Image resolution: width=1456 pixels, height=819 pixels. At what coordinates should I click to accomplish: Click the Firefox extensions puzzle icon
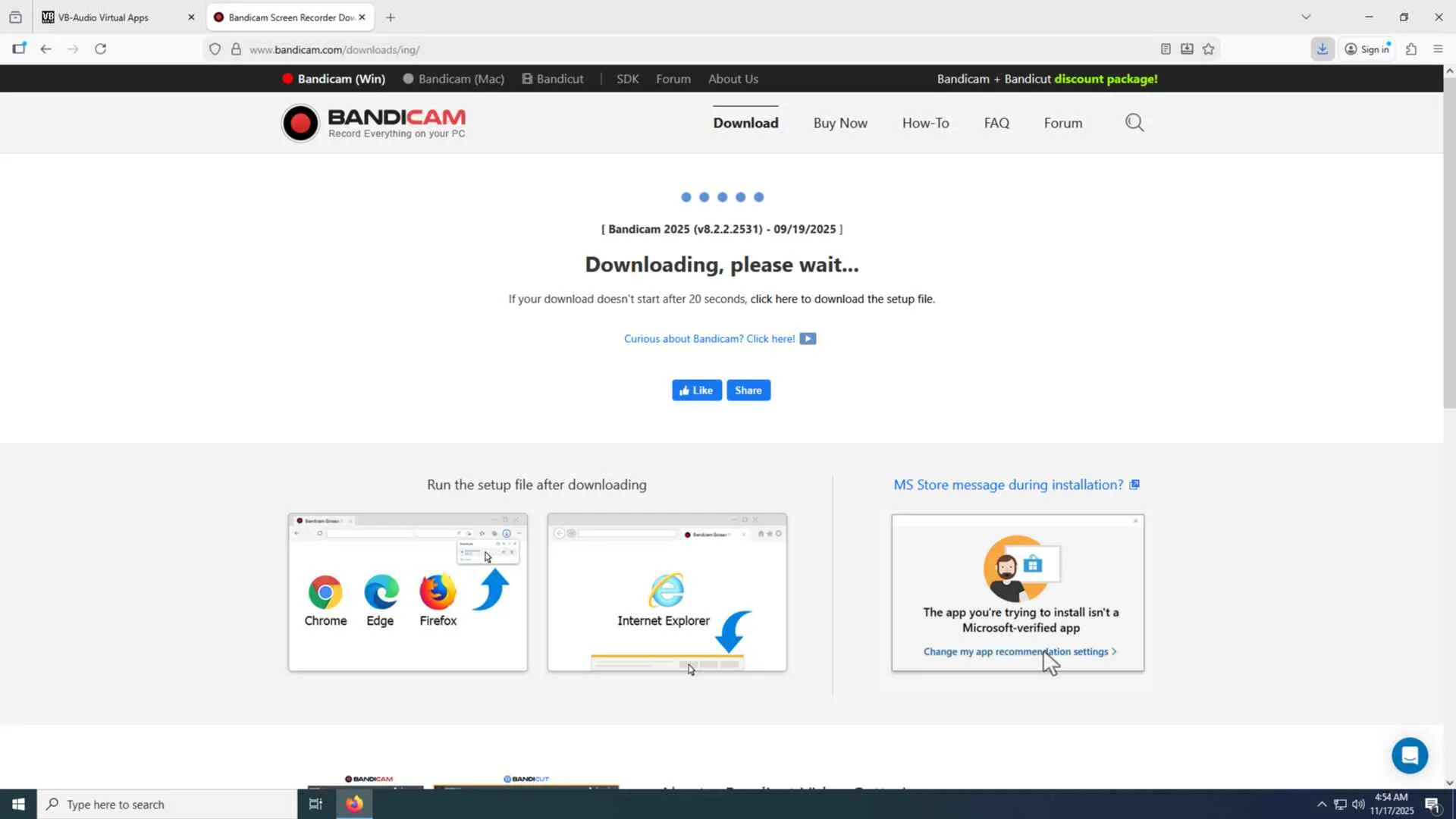click(1410, 49)
